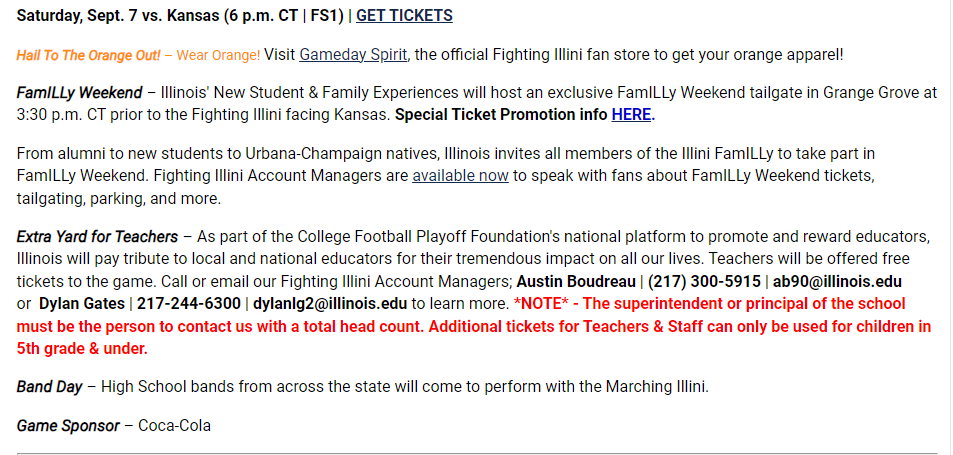Click the Coca-Cola sponsor name
This screenshot has width=953, height=455.
click(174, 425)
